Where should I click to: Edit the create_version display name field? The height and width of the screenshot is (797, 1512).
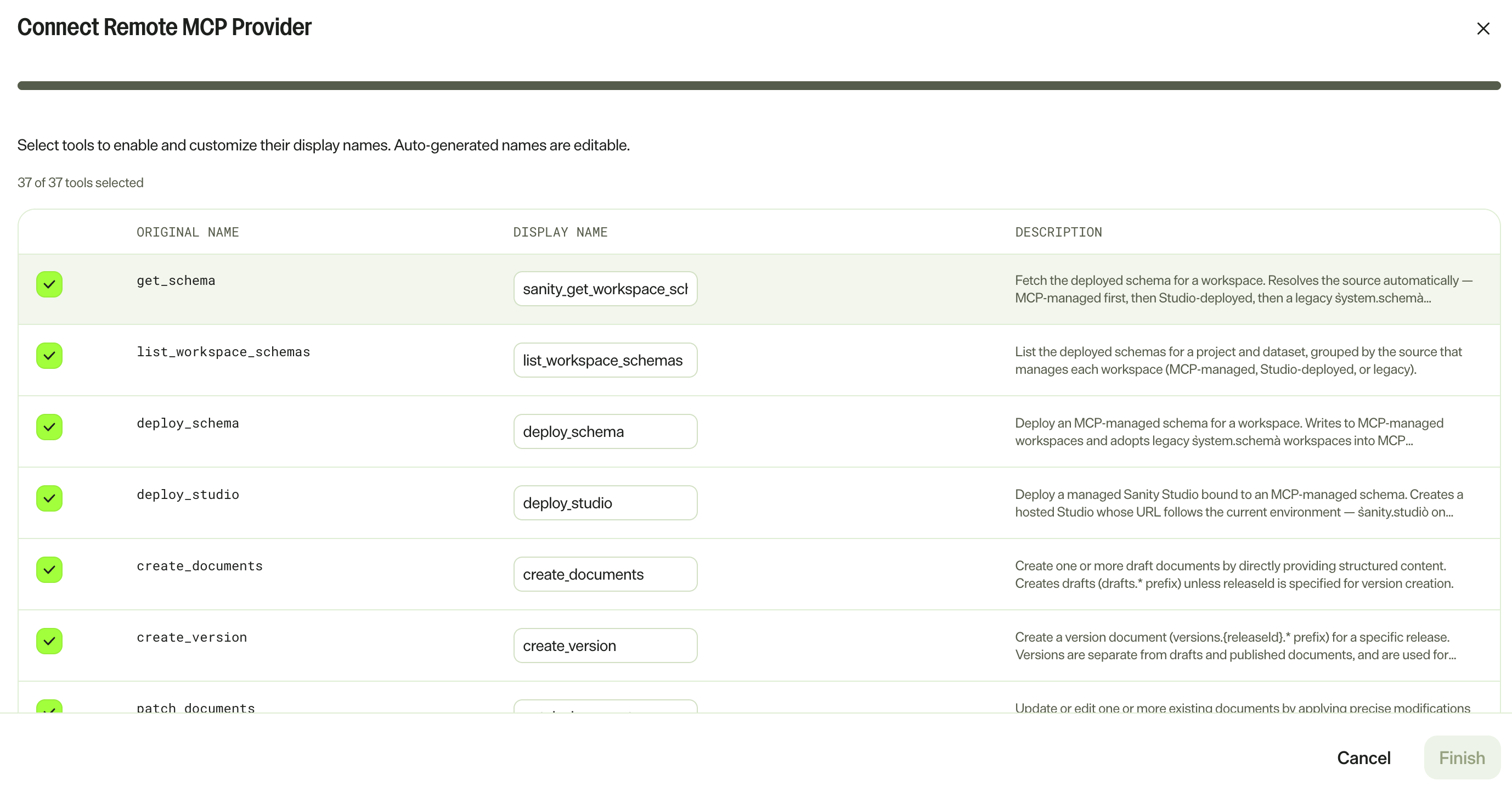pos(605,646)
